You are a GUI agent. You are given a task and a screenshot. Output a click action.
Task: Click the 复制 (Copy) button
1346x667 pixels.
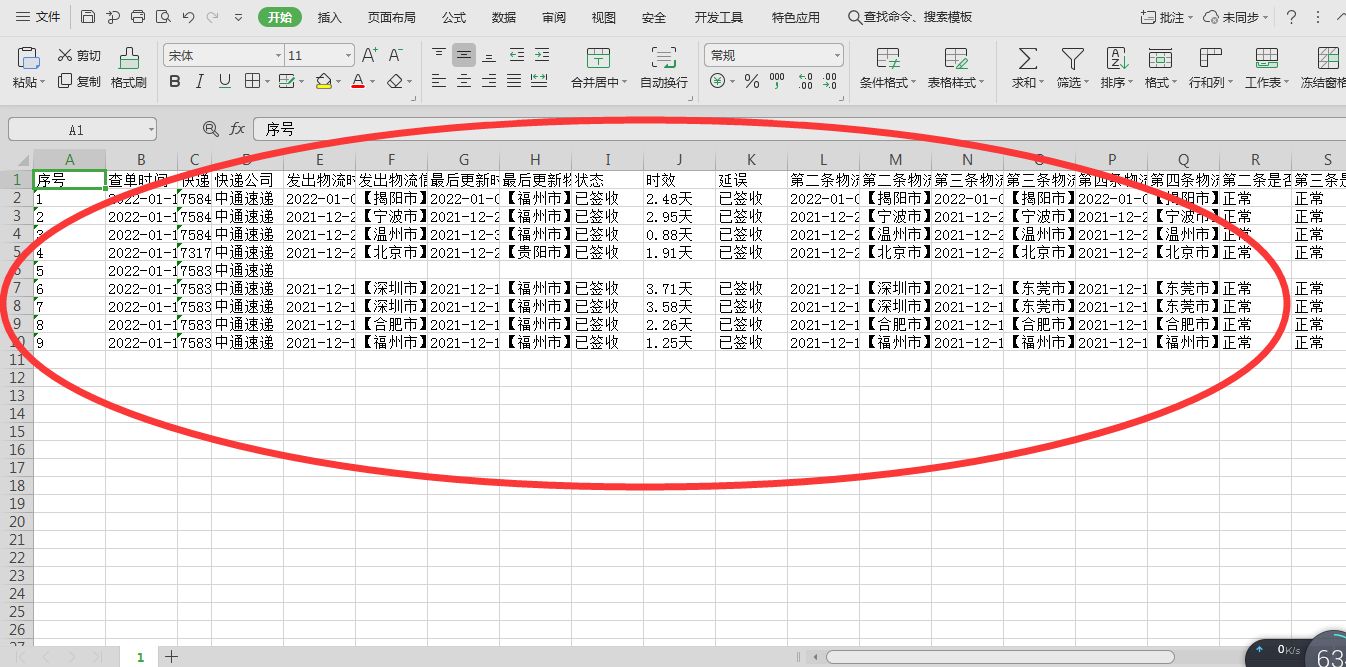79,82
